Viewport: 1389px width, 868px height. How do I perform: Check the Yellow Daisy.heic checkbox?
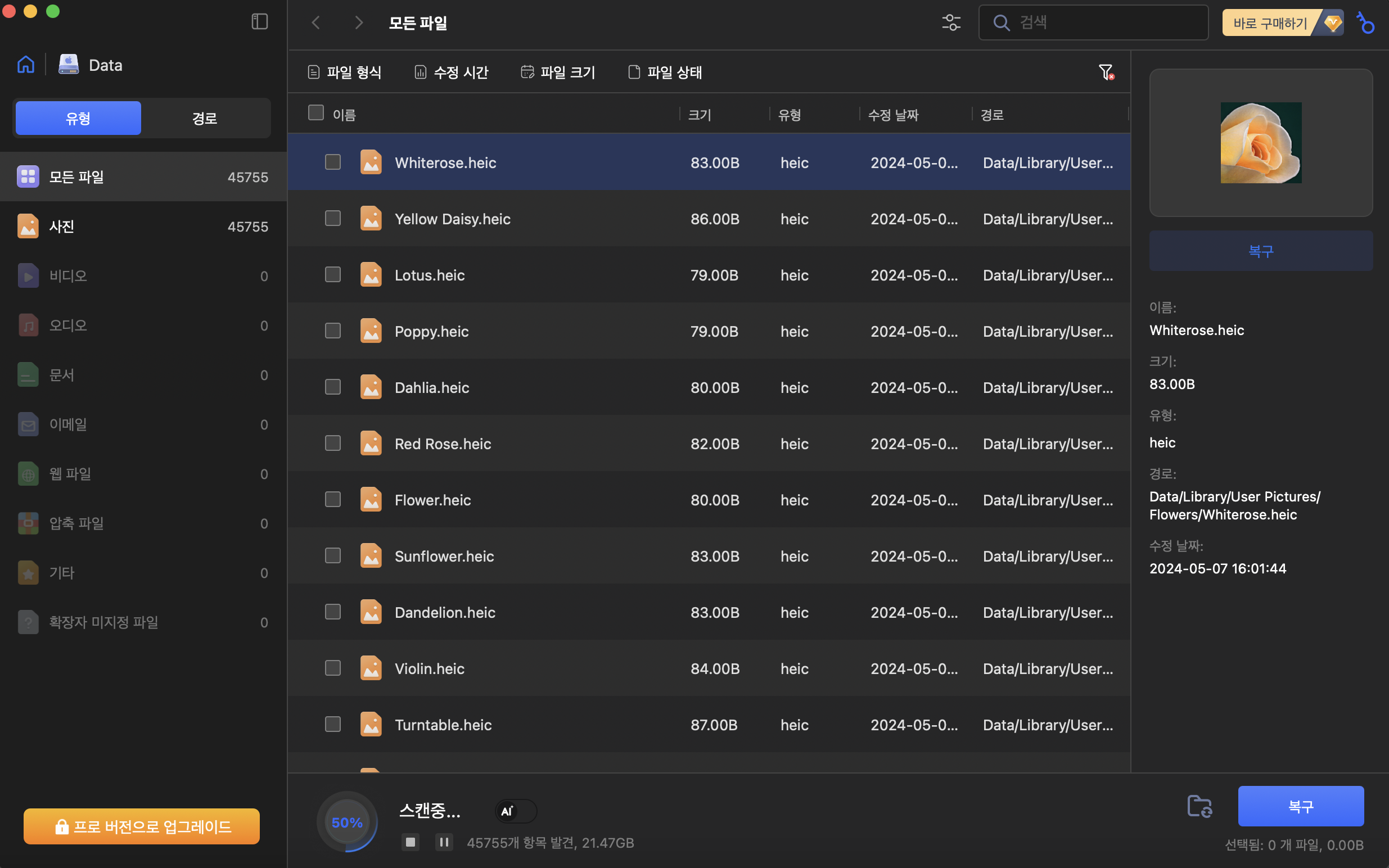point(332,219)
